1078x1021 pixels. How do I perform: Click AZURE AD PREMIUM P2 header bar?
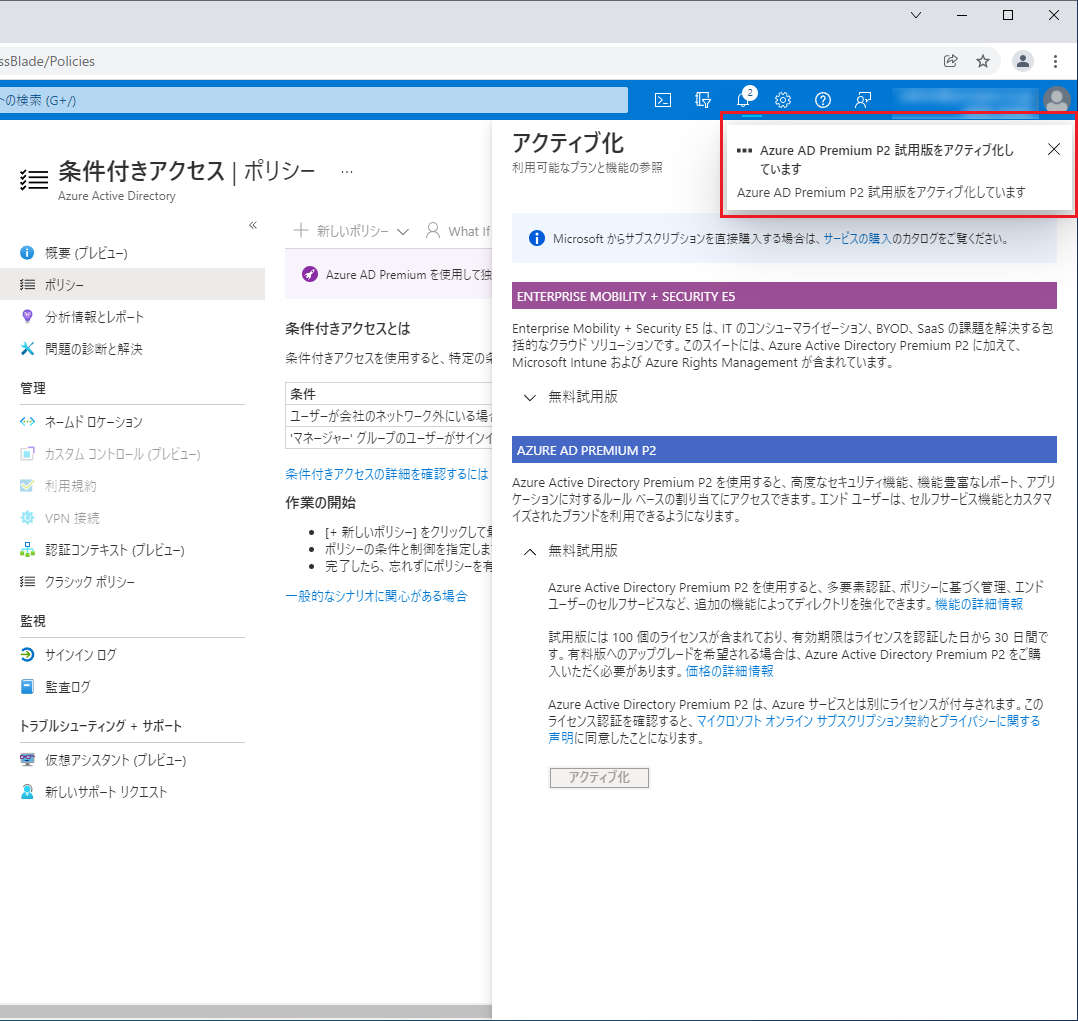click(x=784, y=450)
